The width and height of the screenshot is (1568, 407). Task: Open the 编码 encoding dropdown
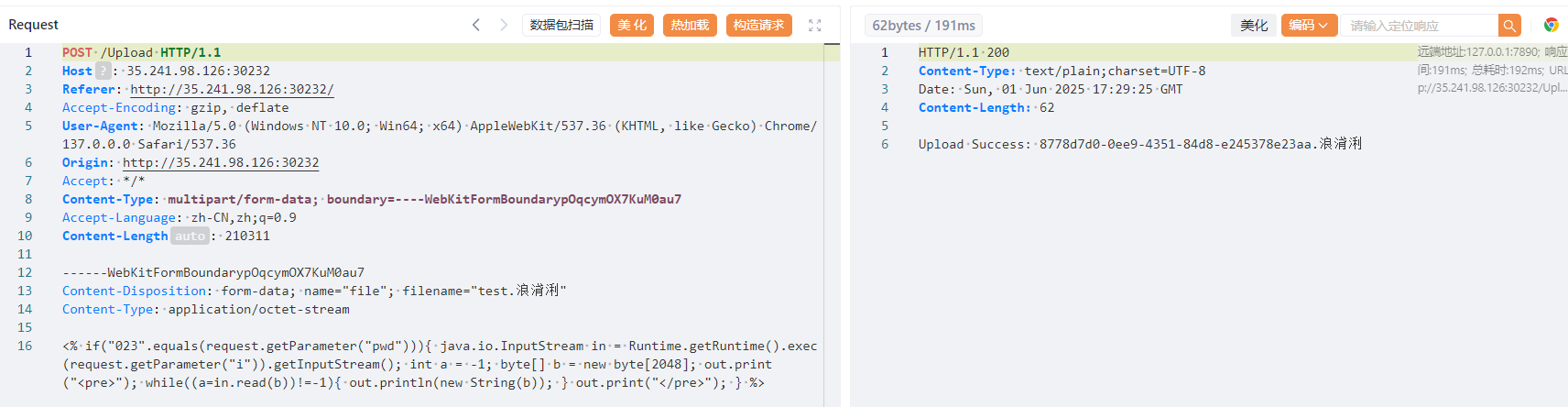point(1308,26)
